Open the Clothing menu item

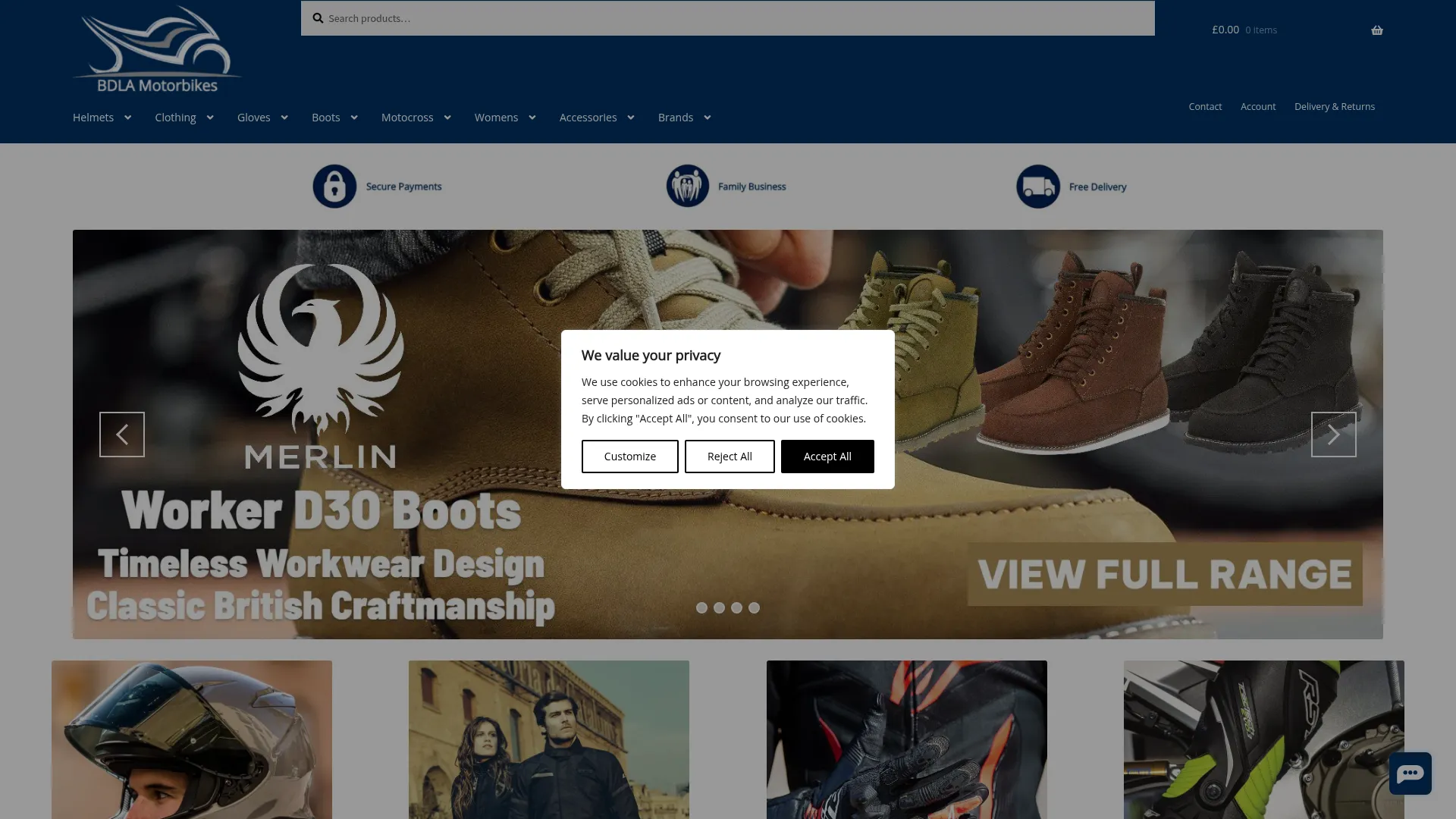click(175, 118)
